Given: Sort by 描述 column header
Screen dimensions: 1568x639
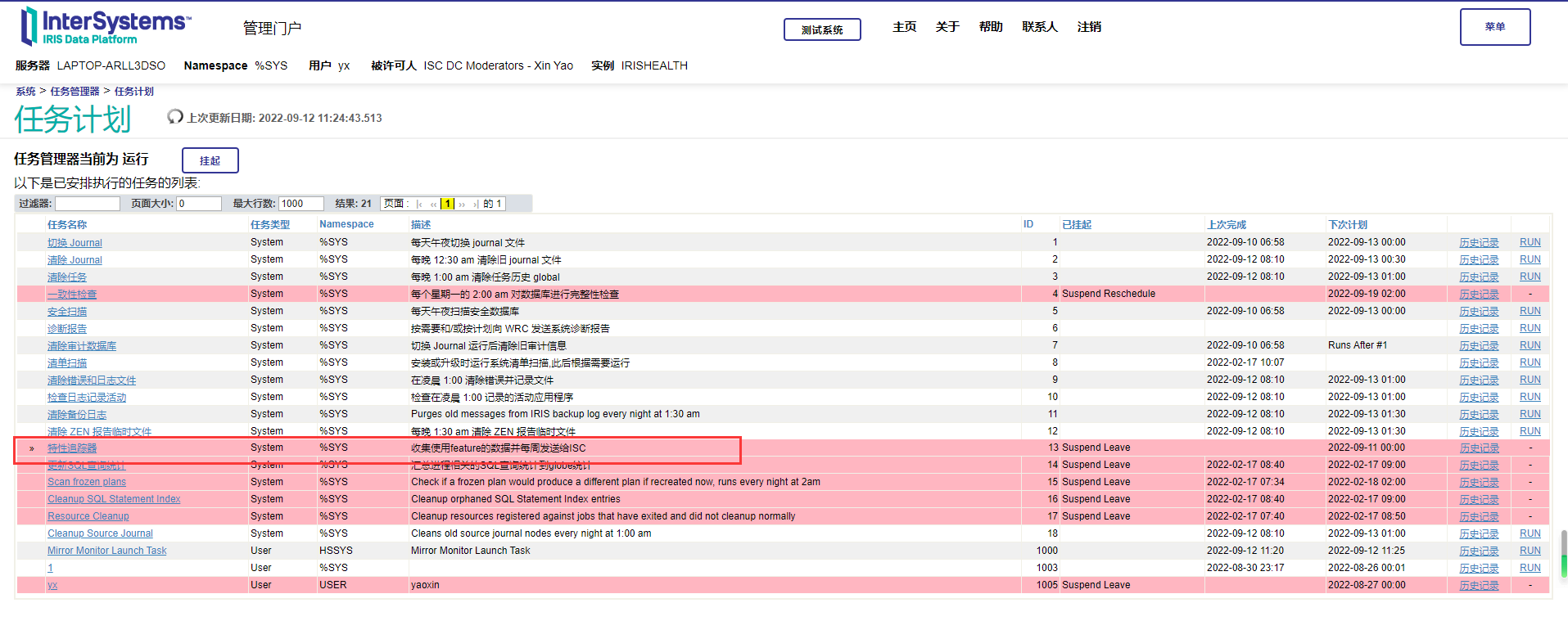Looking at the screenshot, I should click(421, 224).
